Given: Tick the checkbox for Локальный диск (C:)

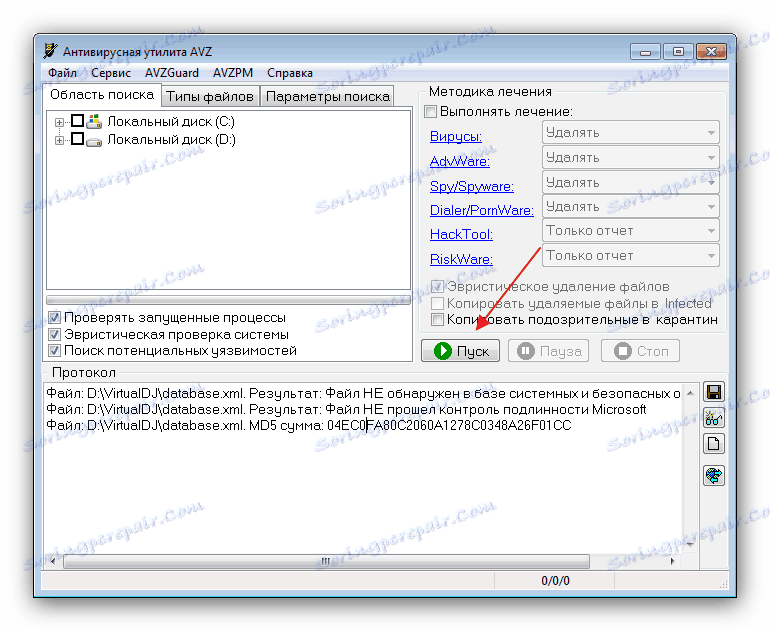Looking at the screenshot, I should (x=78, y=120).
